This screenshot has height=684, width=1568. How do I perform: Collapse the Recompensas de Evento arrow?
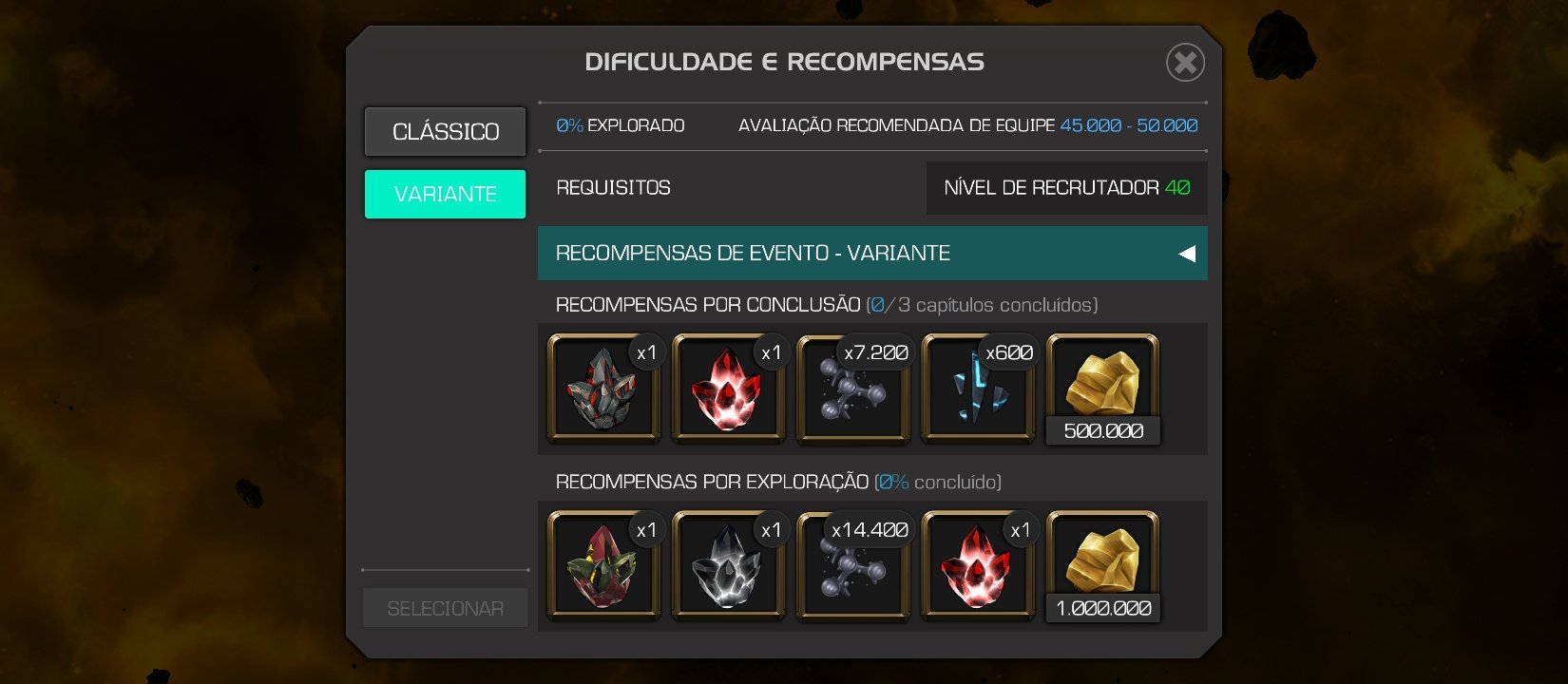pyautogui.click(x=1186, y=254)
